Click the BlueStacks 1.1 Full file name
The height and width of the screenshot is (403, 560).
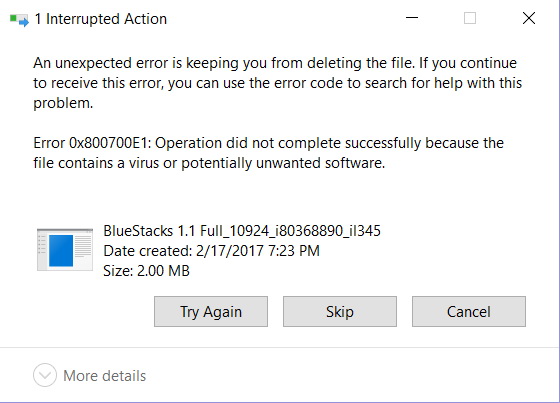coord(242,231)
